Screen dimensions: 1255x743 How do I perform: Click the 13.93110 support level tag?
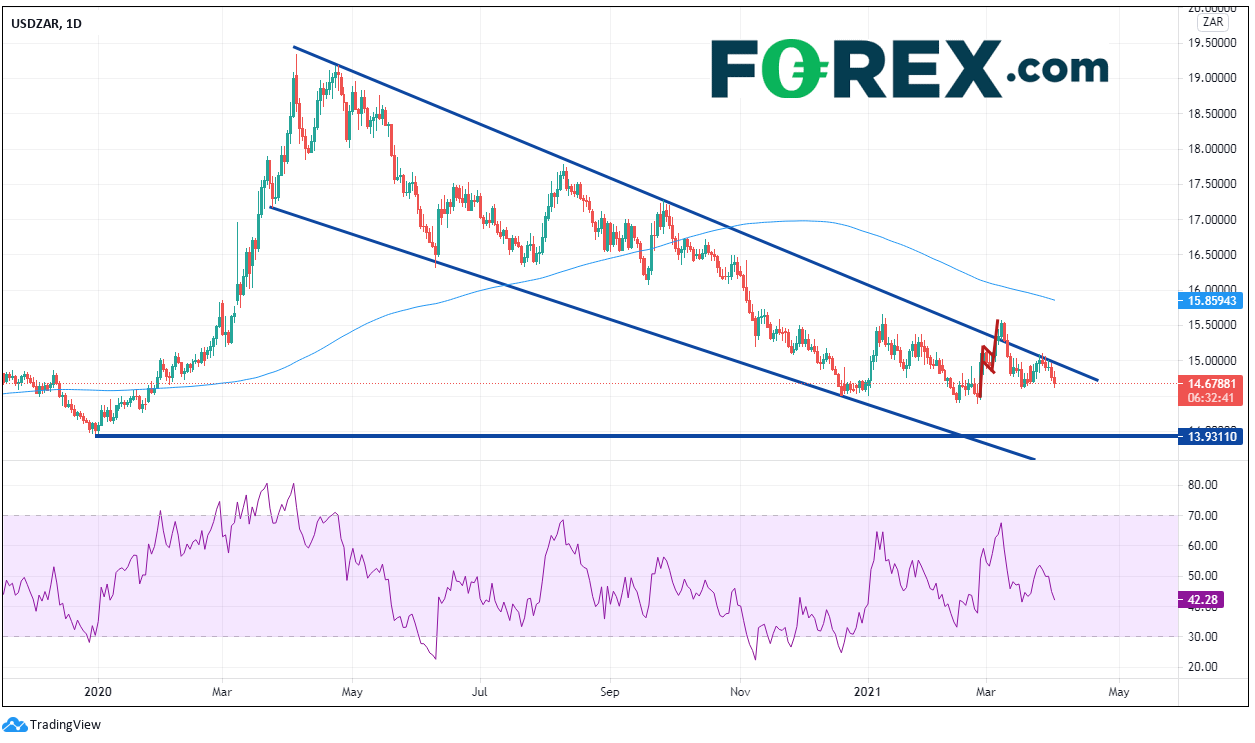[x=1213, y=436]
